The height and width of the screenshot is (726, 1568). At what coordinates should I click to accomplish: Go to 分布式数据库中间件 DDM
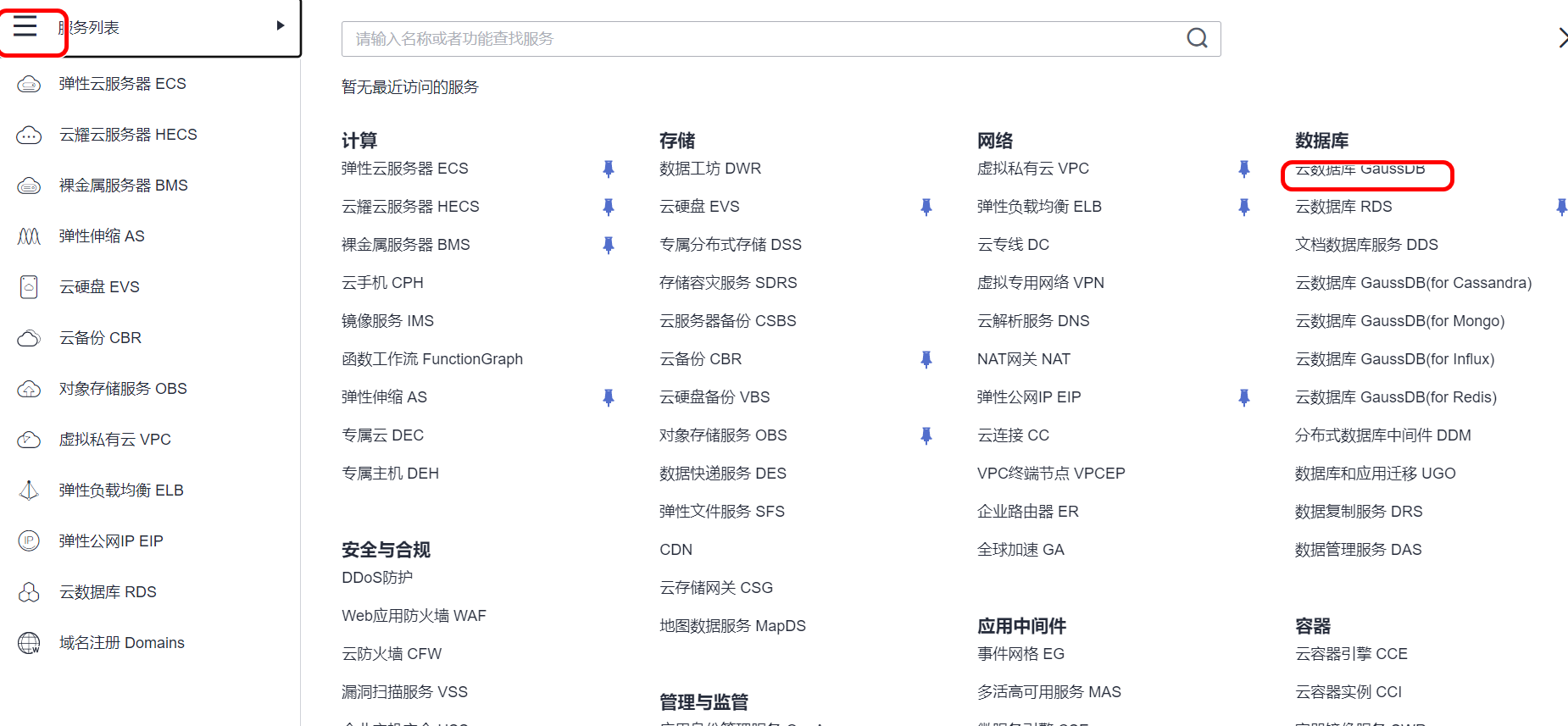pos(1383,435)
